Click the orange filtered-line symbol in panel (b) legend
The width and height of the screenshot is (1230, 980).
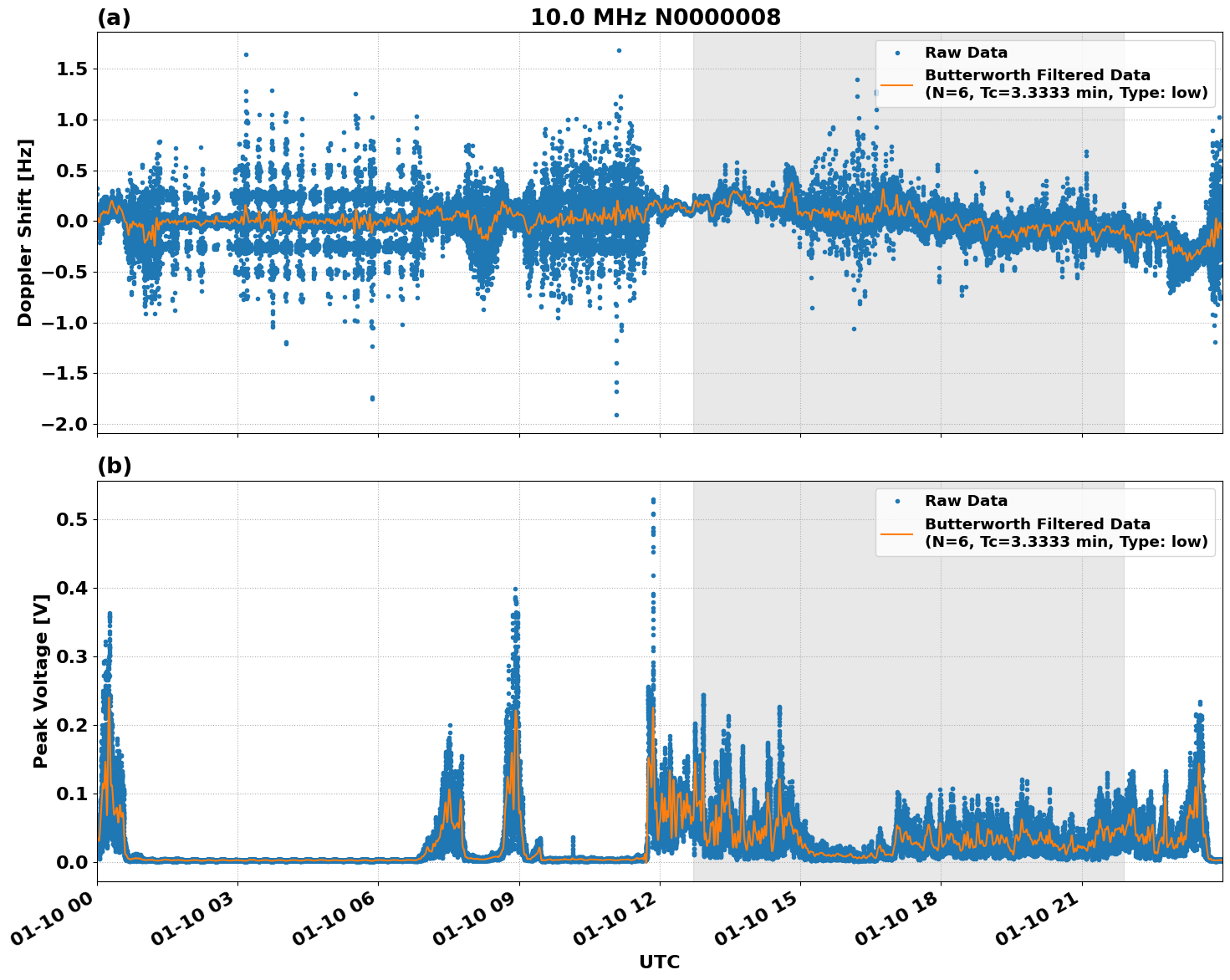[x=897, y=533]
